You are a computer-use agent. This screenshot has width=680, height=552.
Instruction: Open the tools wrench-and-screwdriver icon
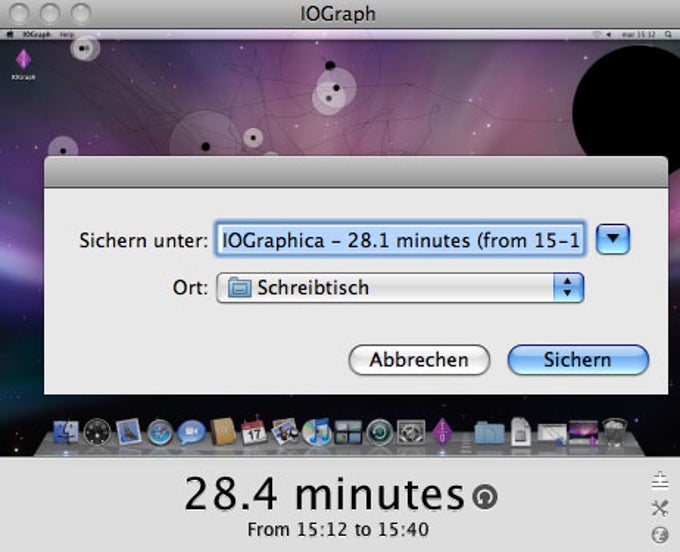pyautogui.click(x=660, y=508)
